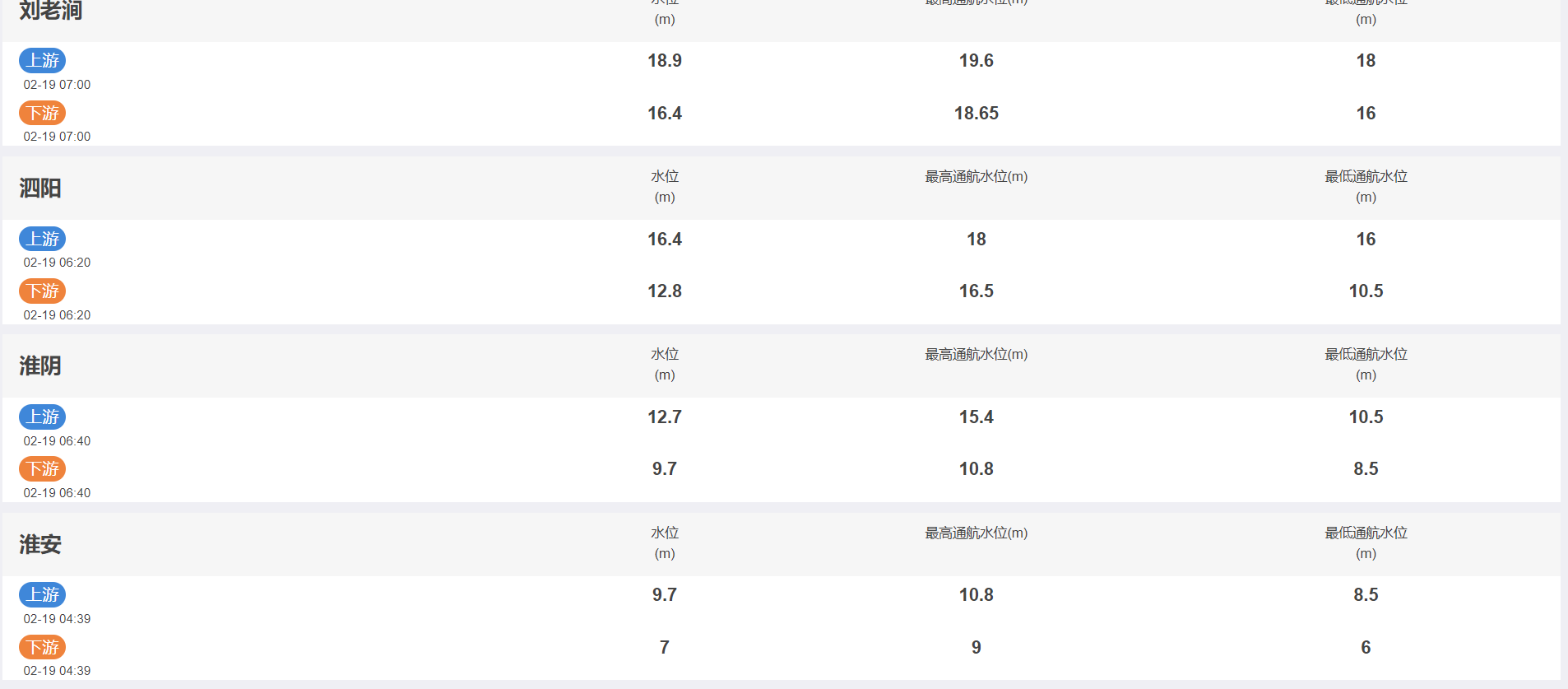The image size is (1568, 689).
Task: Select the 上游 badge under 淮安
Action: pyautogui.click(x=43, y=594)
